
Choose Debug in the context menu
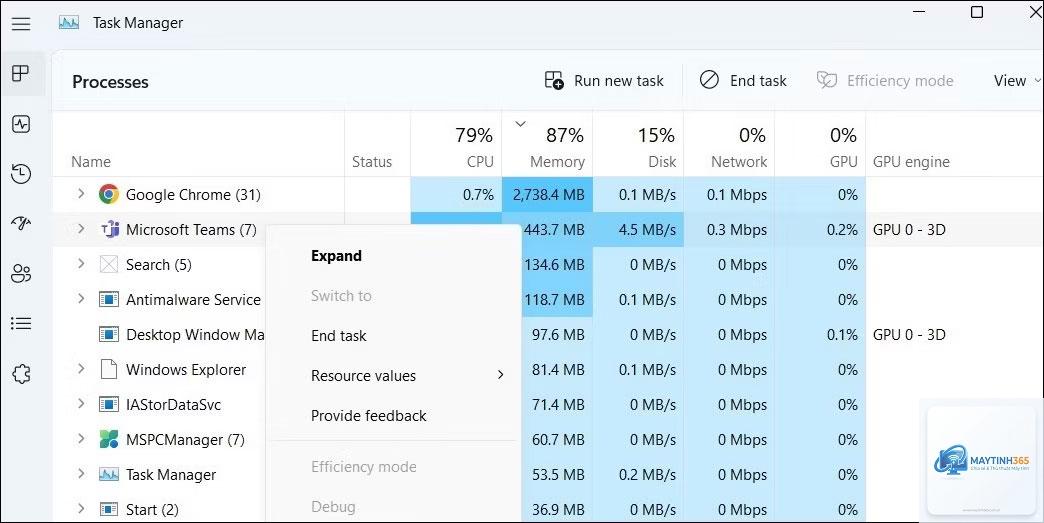393,507
